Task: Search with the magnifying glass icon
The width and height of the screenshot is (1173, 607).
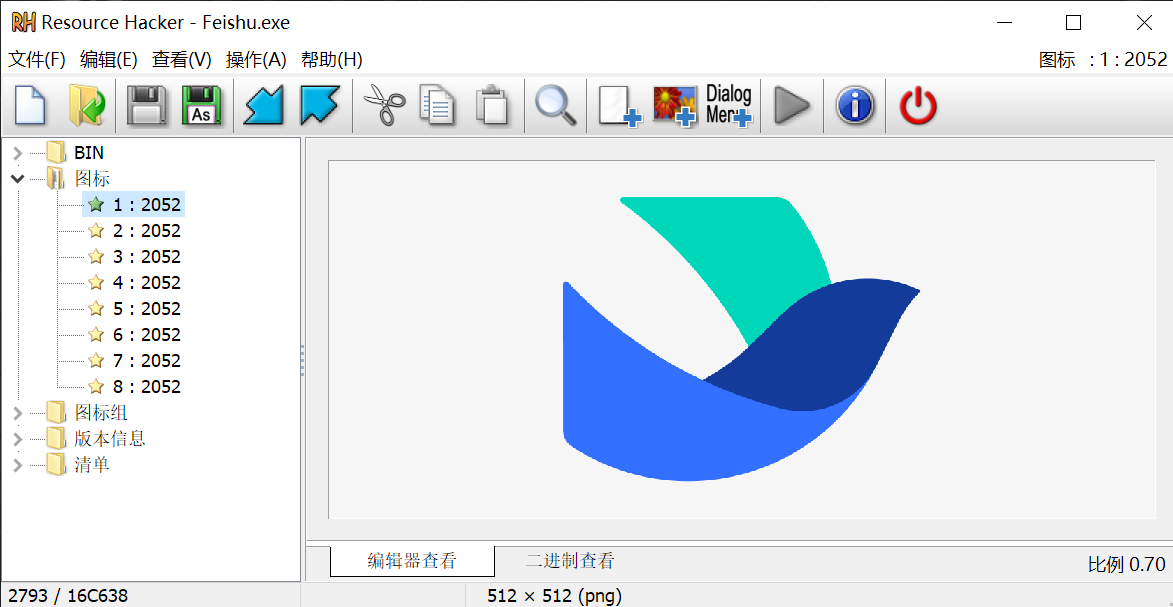Action: coord(555,106)
